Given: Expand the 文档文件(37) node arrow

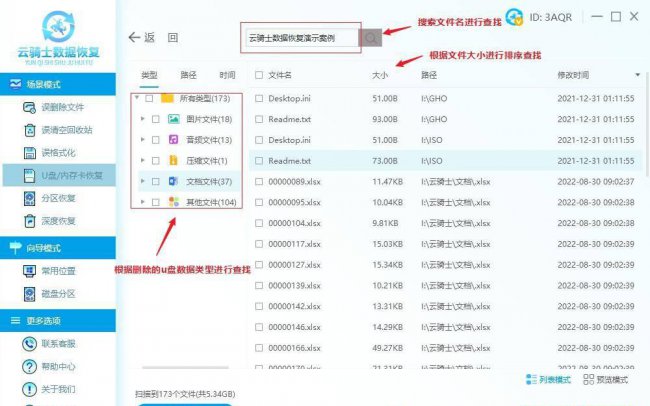Looking at the screenshot, I should pos(143,181).
